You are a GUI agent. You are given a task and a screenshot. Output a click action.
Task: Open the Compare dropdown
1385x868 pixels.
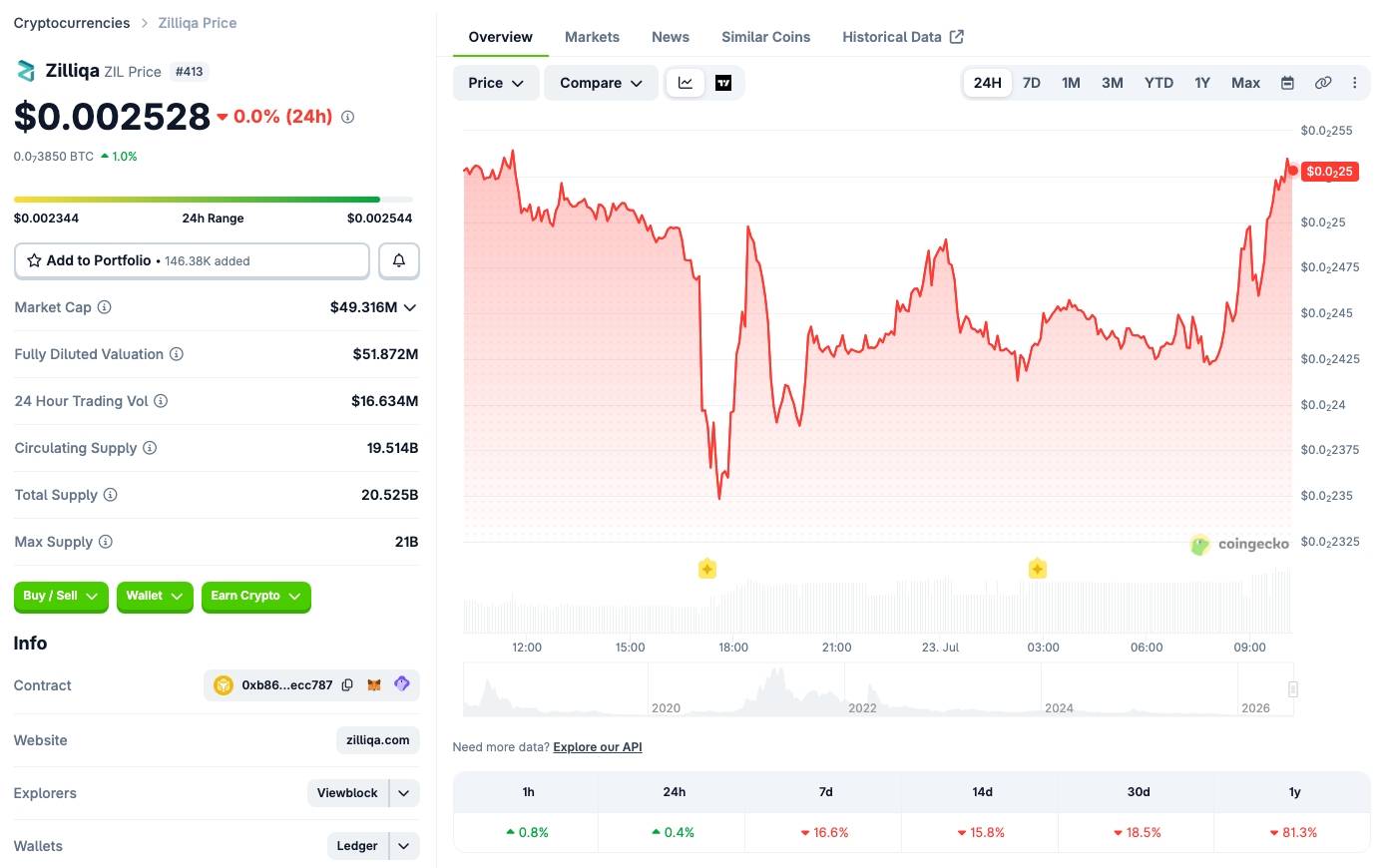(601, 83)
